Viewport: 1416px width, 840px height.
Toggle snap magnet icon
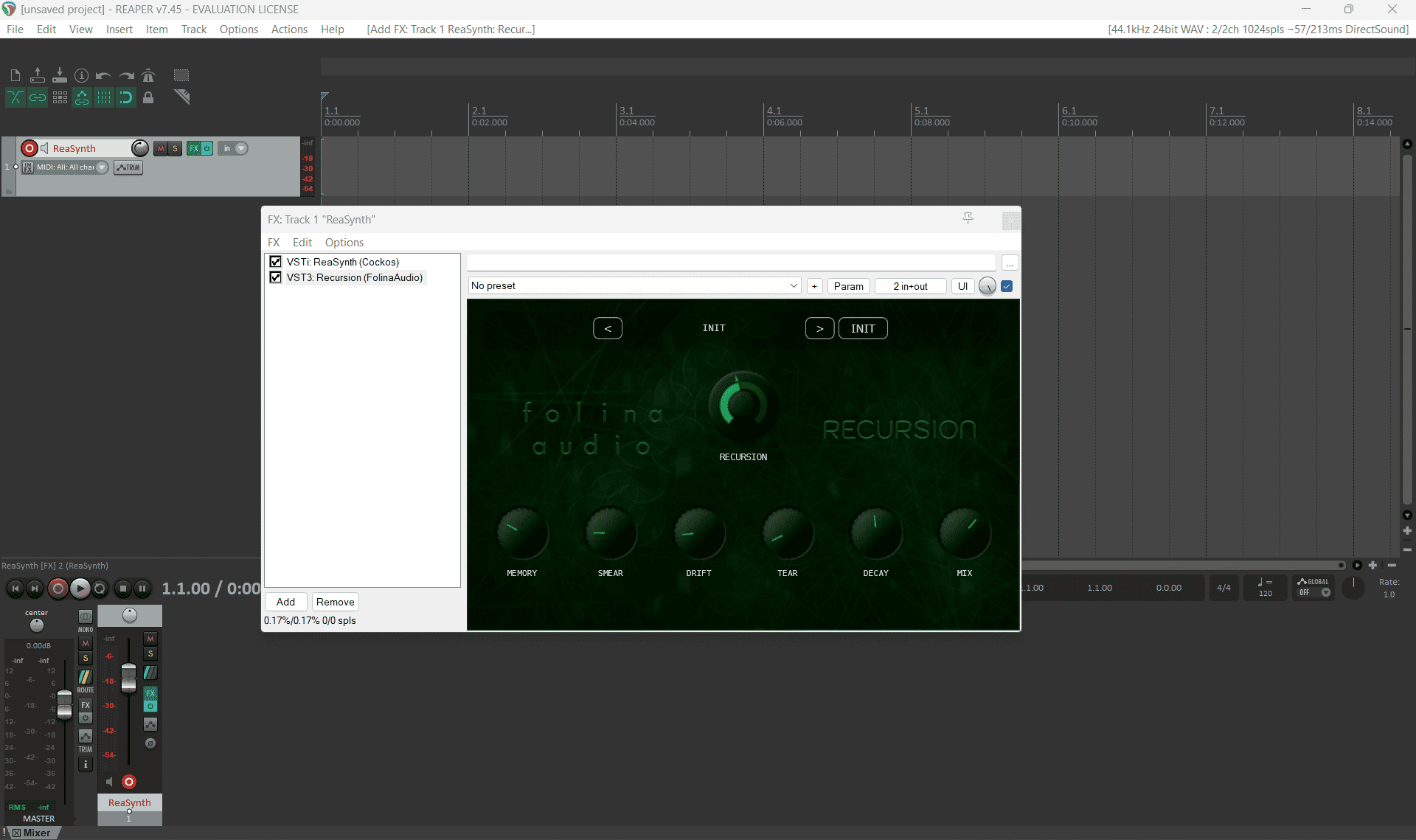coord(126,97)
